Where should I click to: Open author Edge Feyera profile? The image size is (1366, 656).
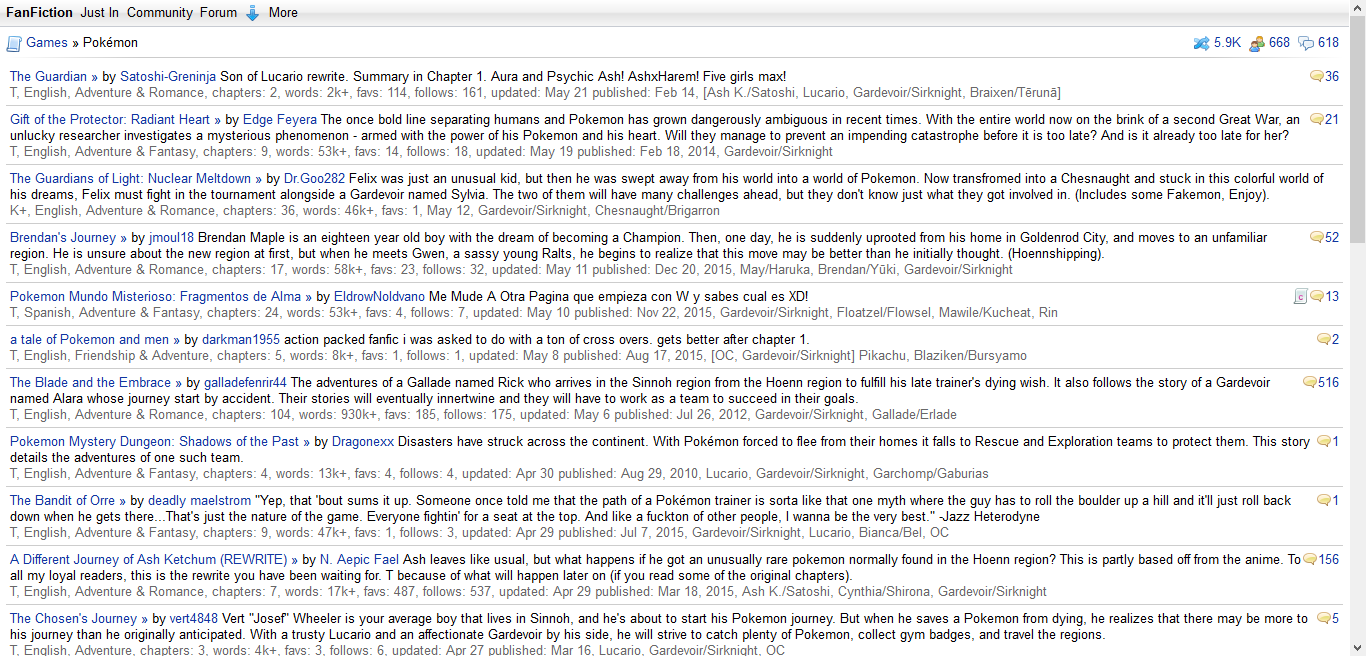[x=280, y=119]
